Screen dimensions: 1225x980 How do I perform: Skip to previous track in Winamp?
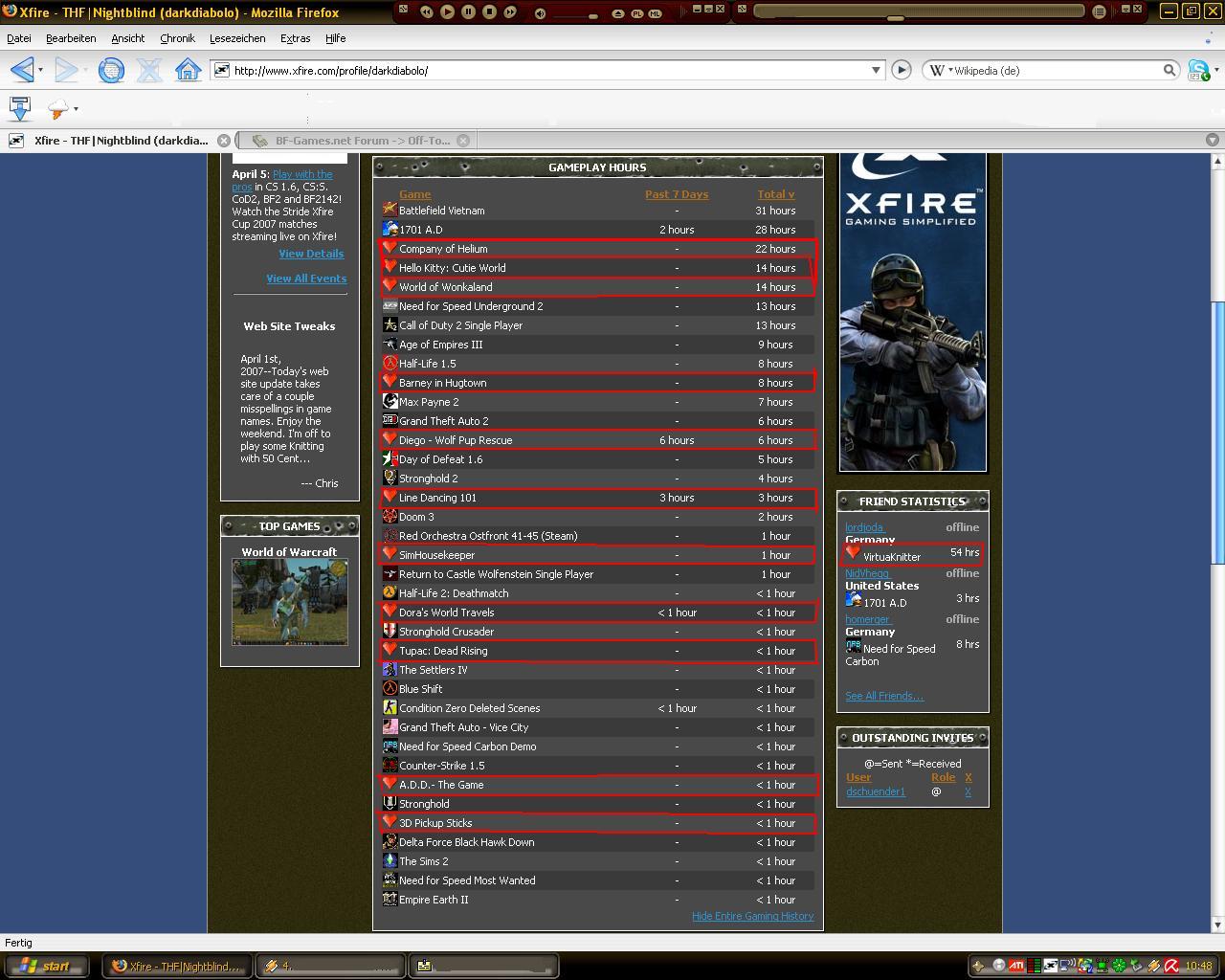426,11
